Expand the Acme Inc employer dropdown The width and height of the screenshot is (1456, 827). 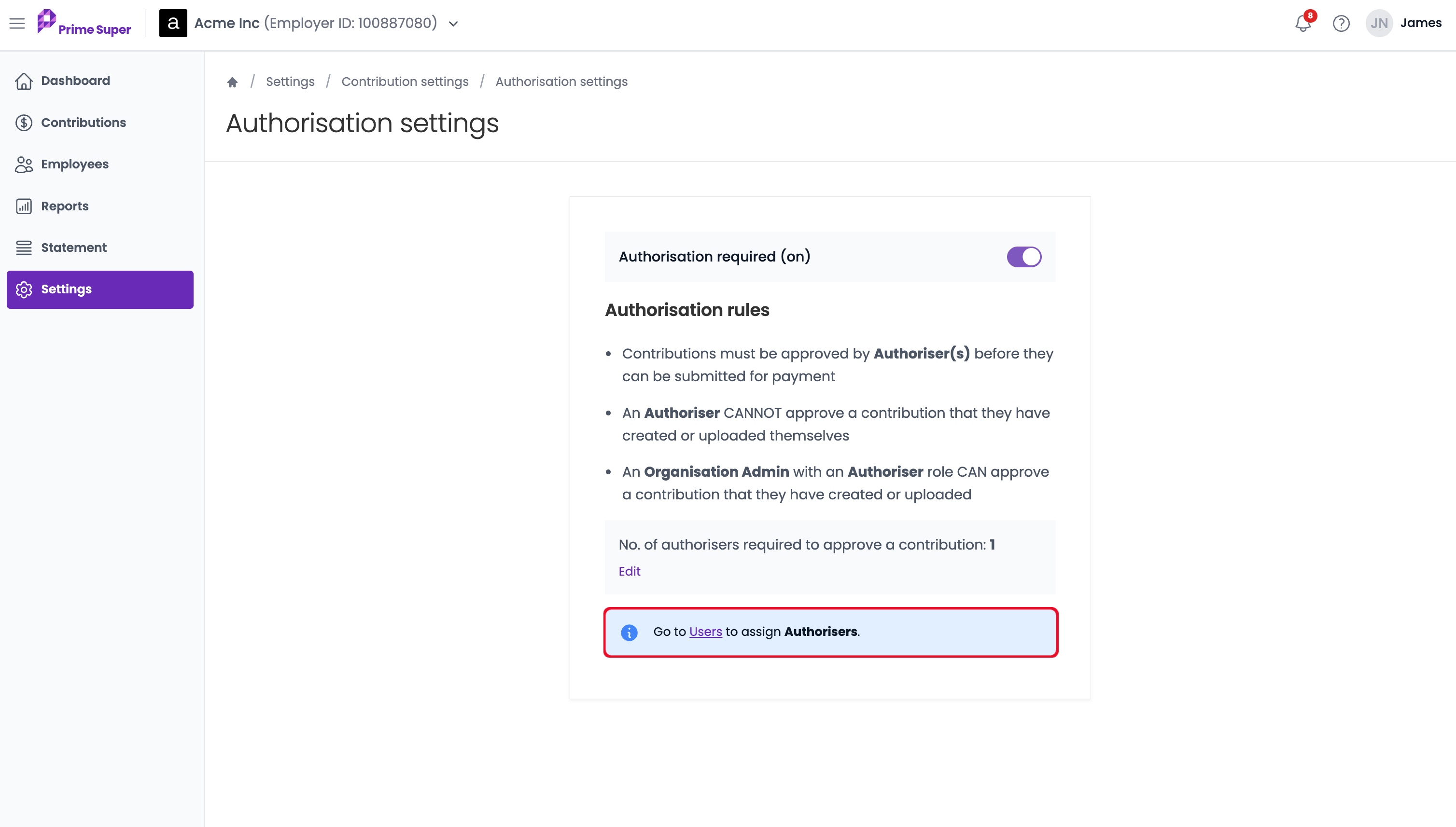click(x=453, y=23)
